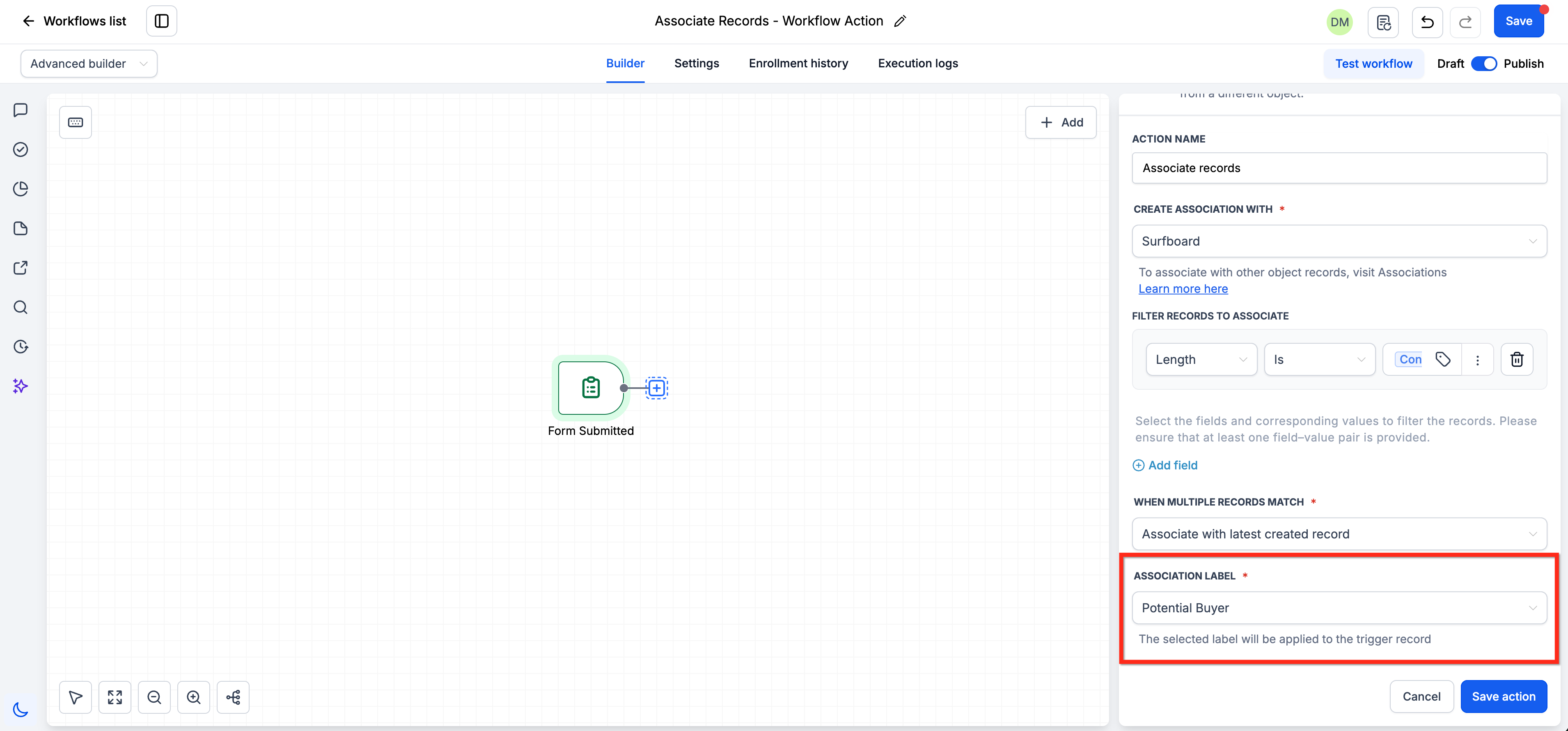Expand Association Label Potential Buyer dropdown
1568x731 pixels.
(1339, 608)
